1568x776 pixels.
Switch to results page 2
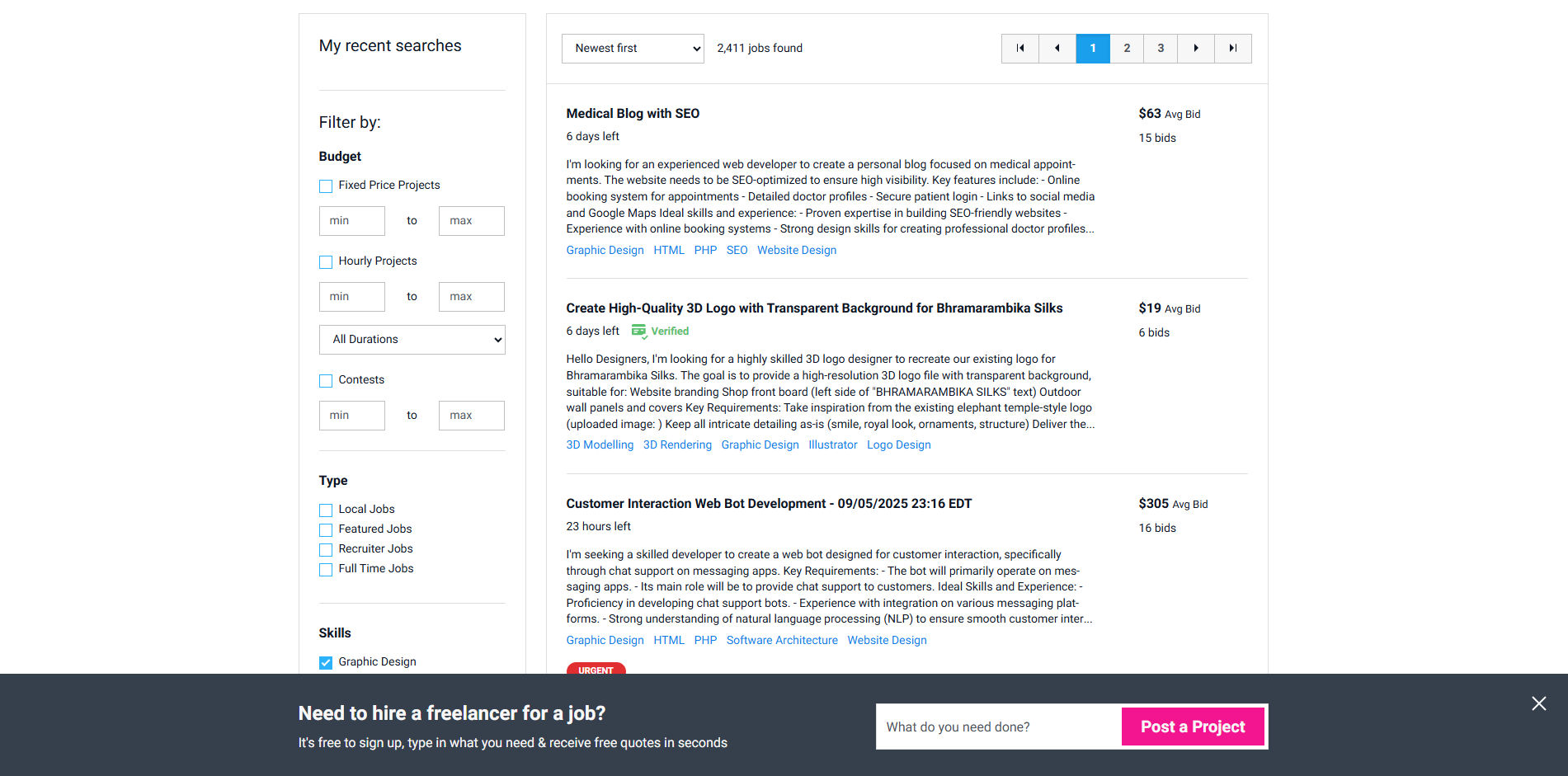pos(1126,48)
